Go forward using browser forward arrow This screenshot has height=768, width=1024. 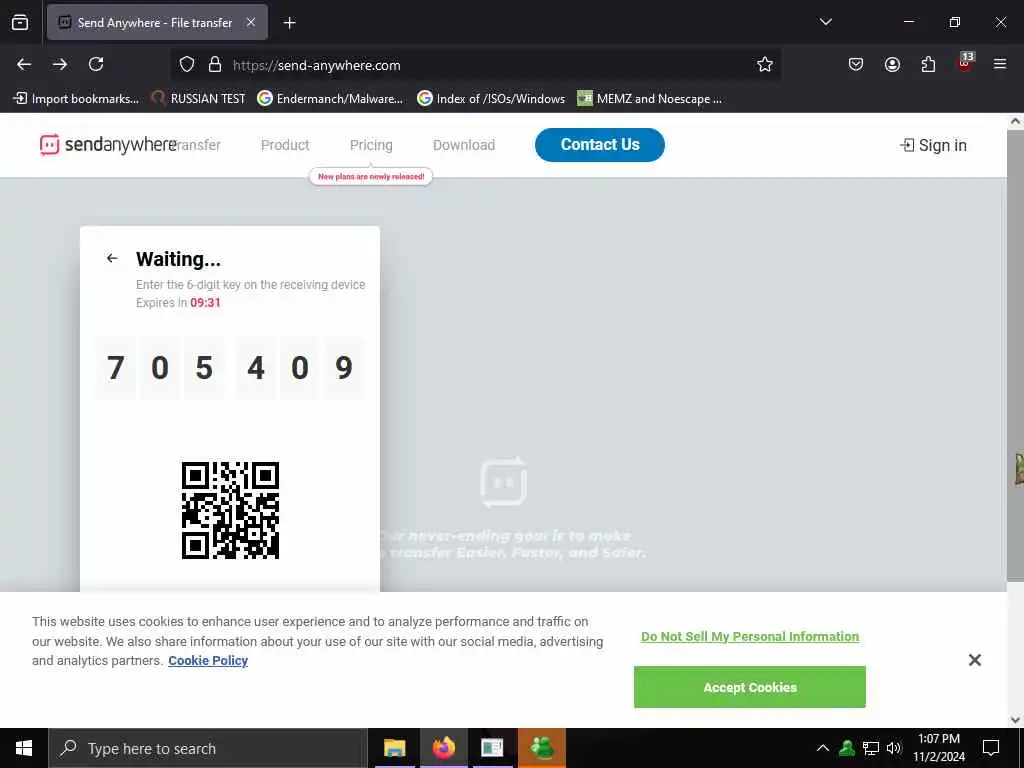tap(60, 64)
